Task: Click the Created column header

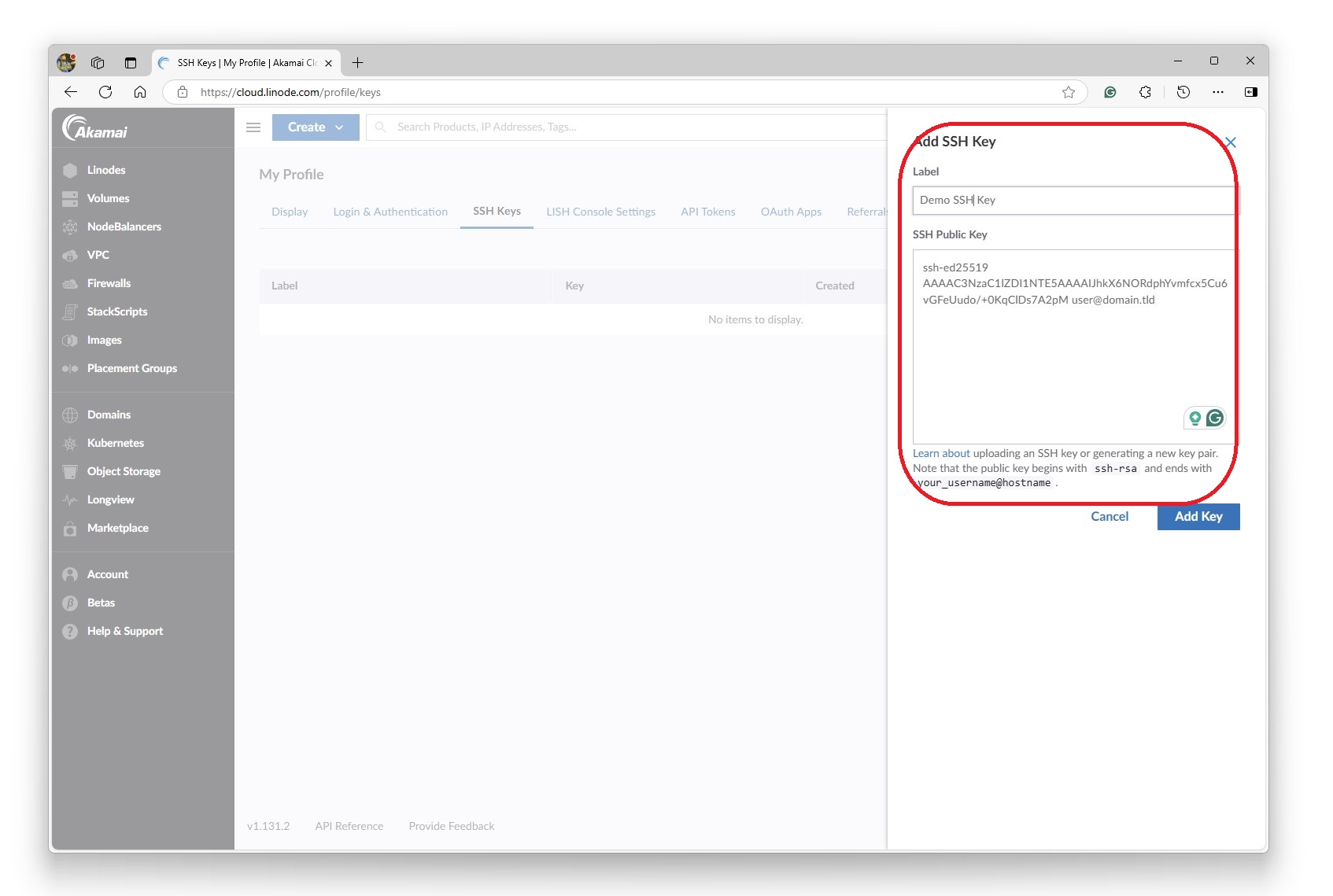Action: 835,286
